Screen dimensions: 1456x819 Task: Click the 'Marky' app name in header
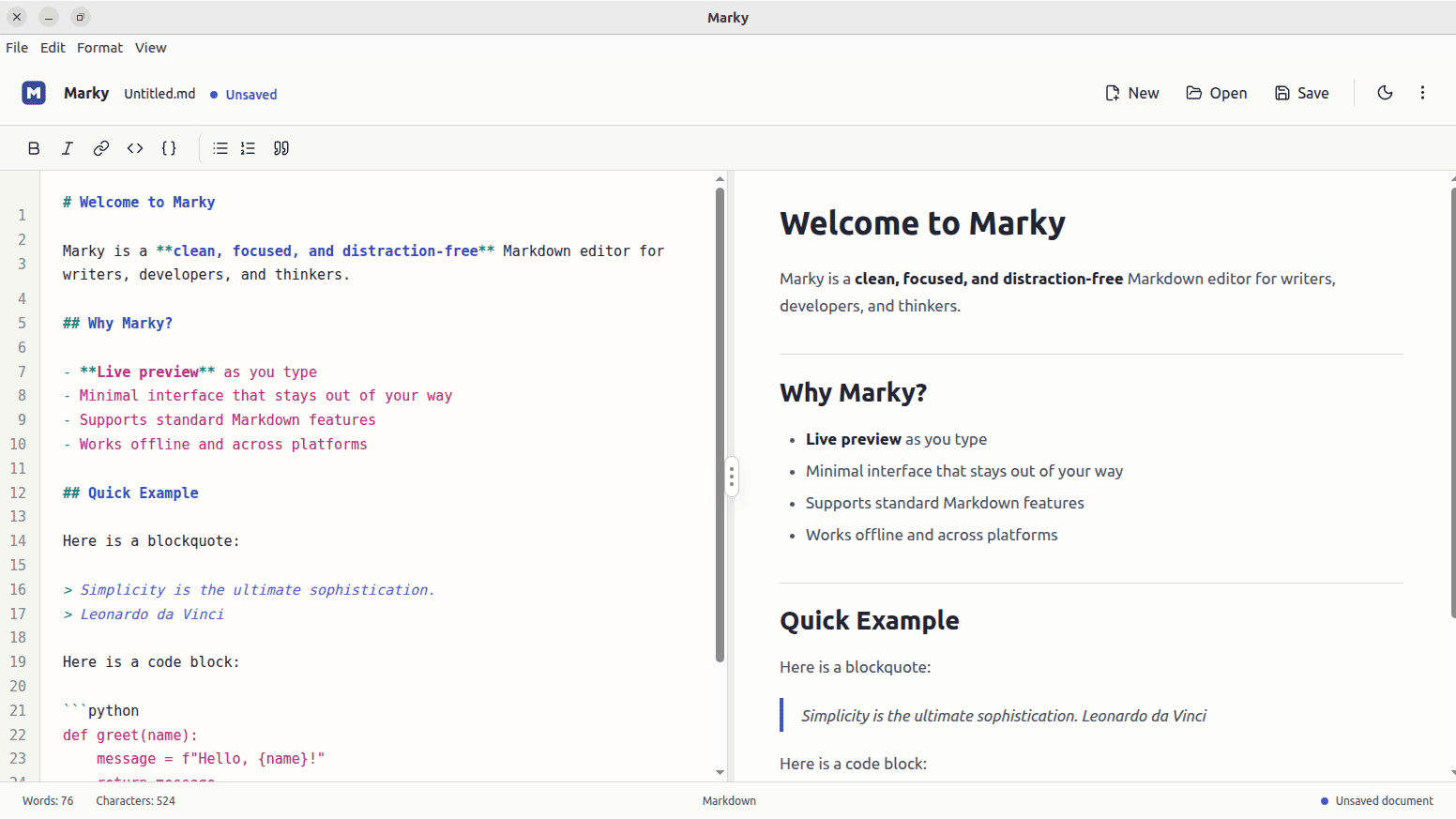point(86,93)
